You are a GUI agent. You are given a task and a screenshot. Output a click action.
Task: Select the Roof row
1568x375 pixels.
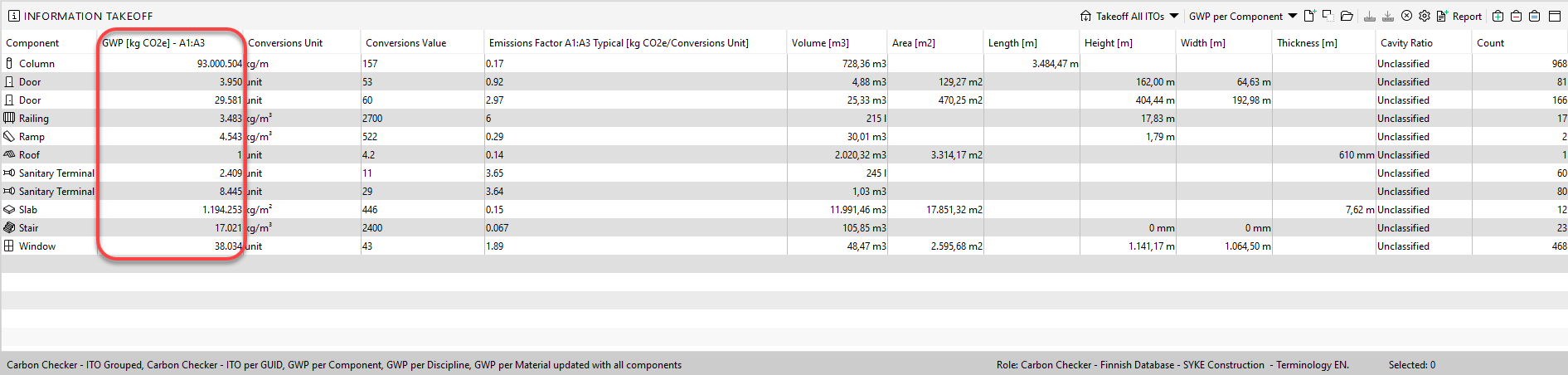click(30, 155)
